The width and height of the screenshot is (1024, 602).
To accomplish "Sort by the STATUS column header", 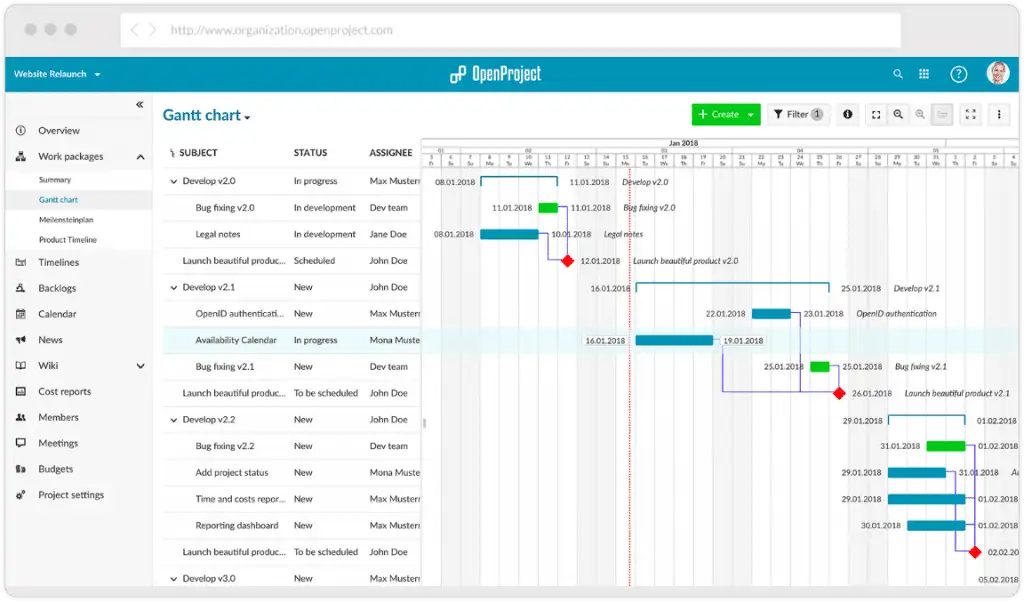I will click(310, 153).
